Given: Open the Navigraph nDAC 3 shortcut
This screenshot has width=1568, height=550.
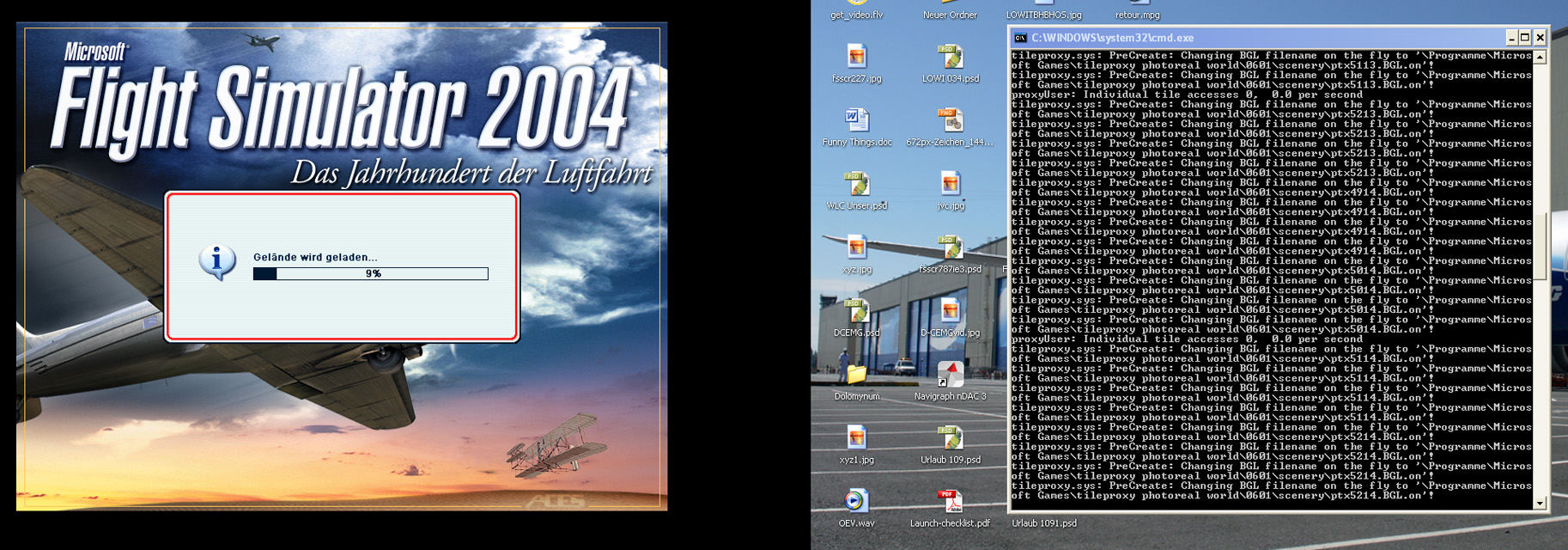Looking at the screenshot, I should click(950, 375).
